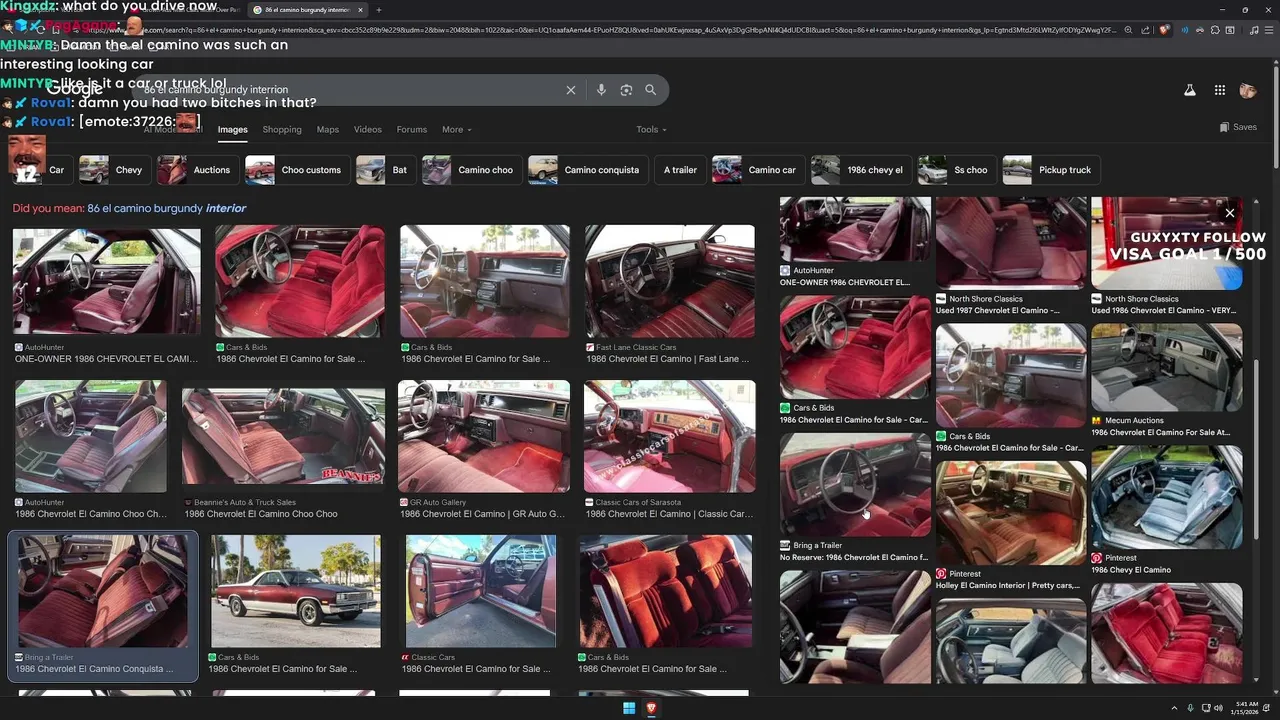Image resolution: width=1280 pixels, height=720 pixels.
Task: Open the GR Auto Gallery image result
Action: pos(484,436)
